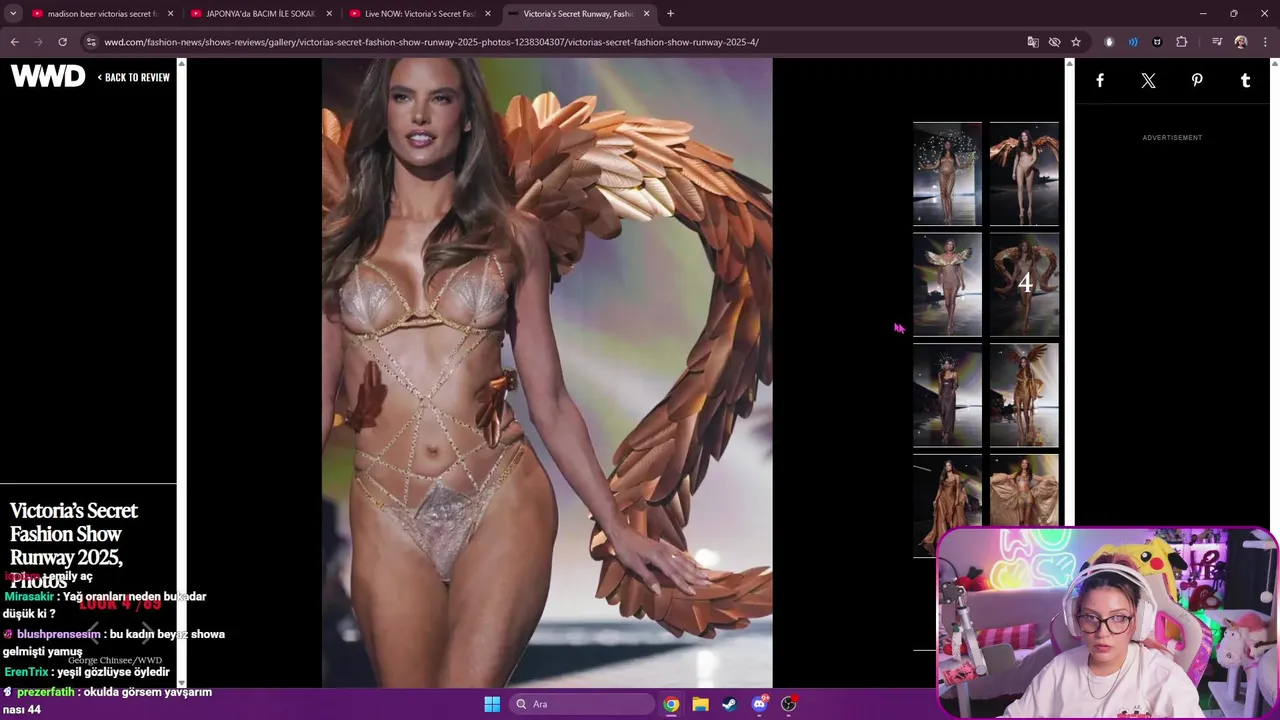Open Windows Start menu
1280x720 pixels.
[492, 704]
